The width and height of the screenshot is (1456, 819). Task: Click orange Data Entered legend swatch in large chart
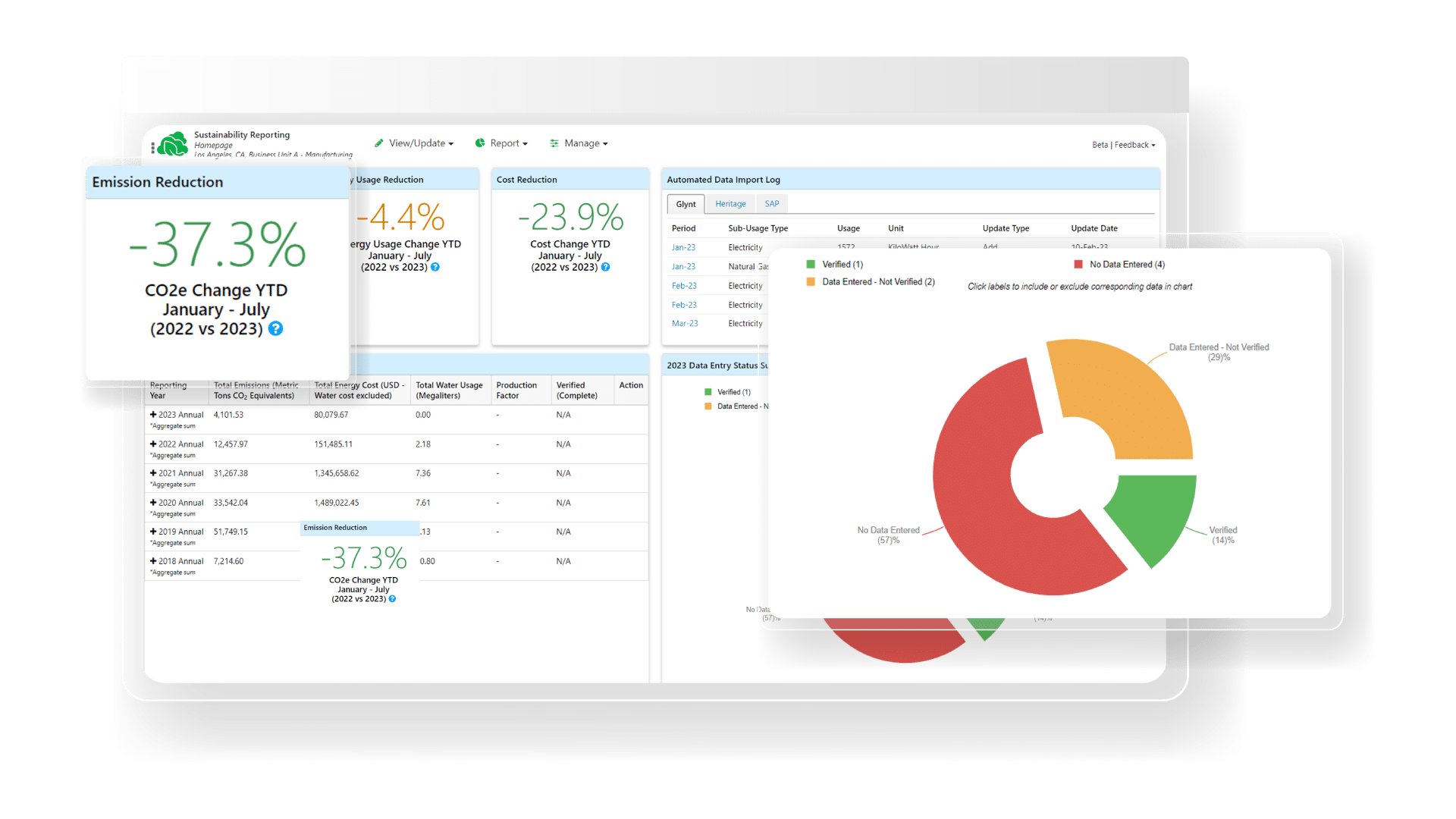pos(811,282)
